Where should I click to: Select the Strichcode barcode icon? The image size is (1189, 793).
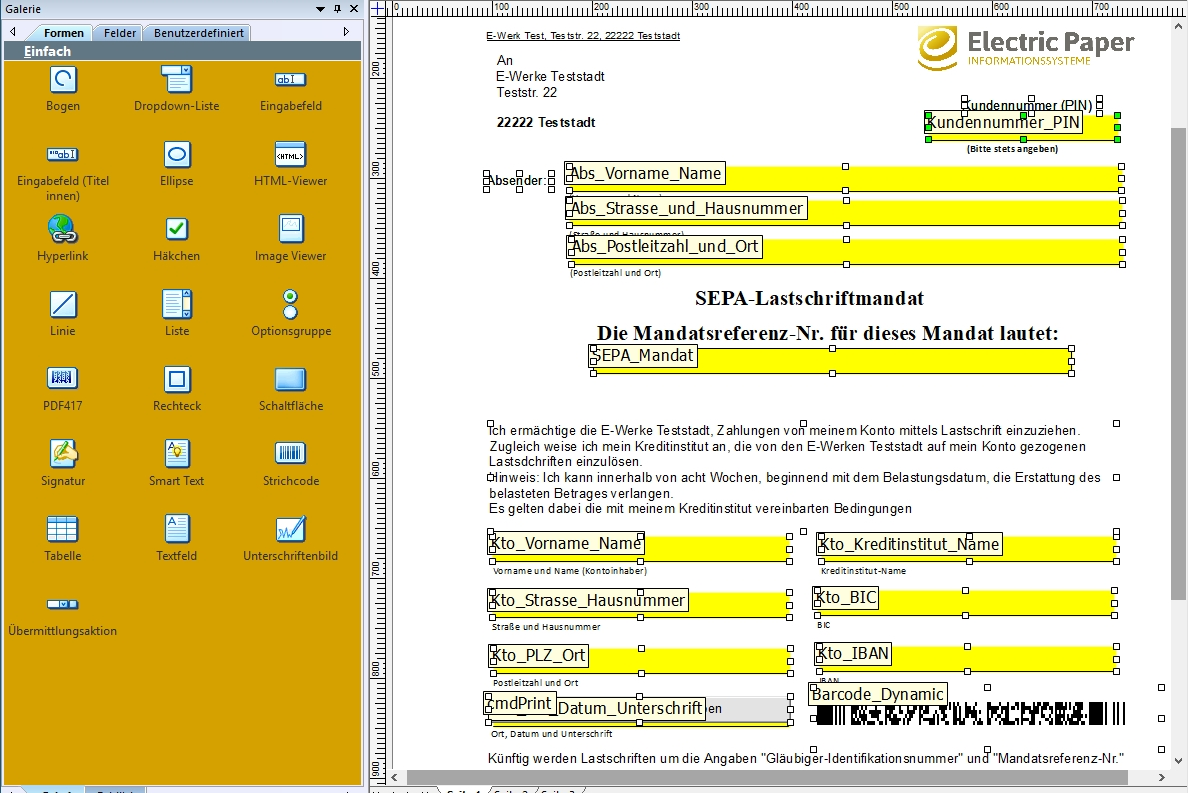[x=290, y=453]
